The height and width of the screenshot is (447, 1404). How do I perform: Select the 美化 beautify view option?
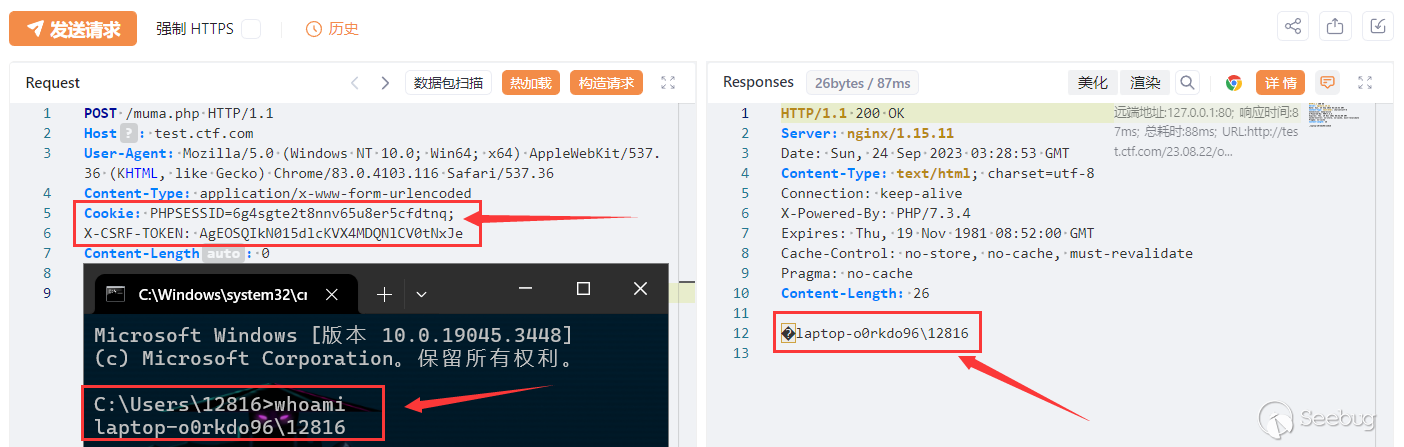point(1093,83)
